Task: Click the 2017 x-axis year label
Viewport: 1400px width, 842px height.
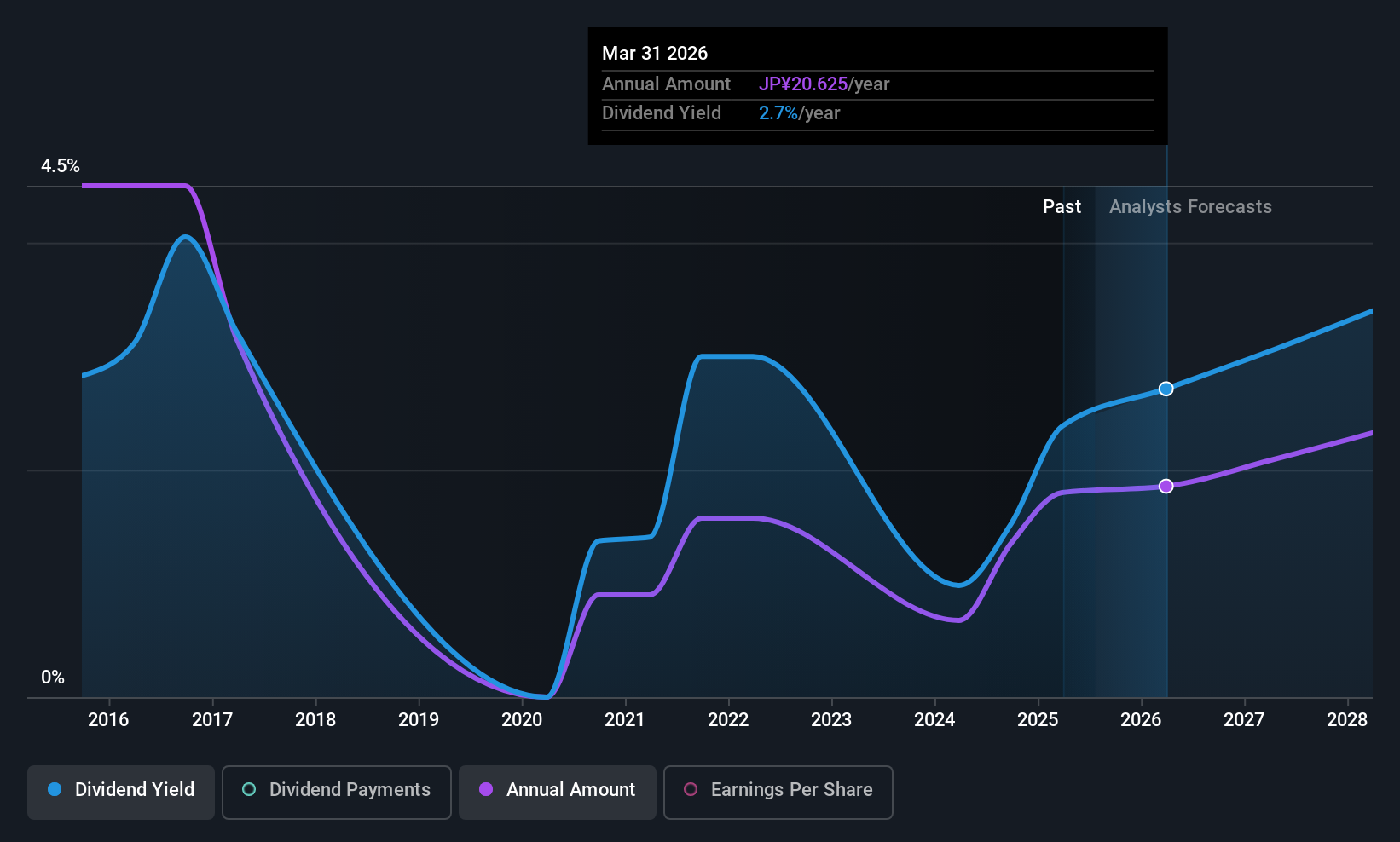Action: point(212,720)
